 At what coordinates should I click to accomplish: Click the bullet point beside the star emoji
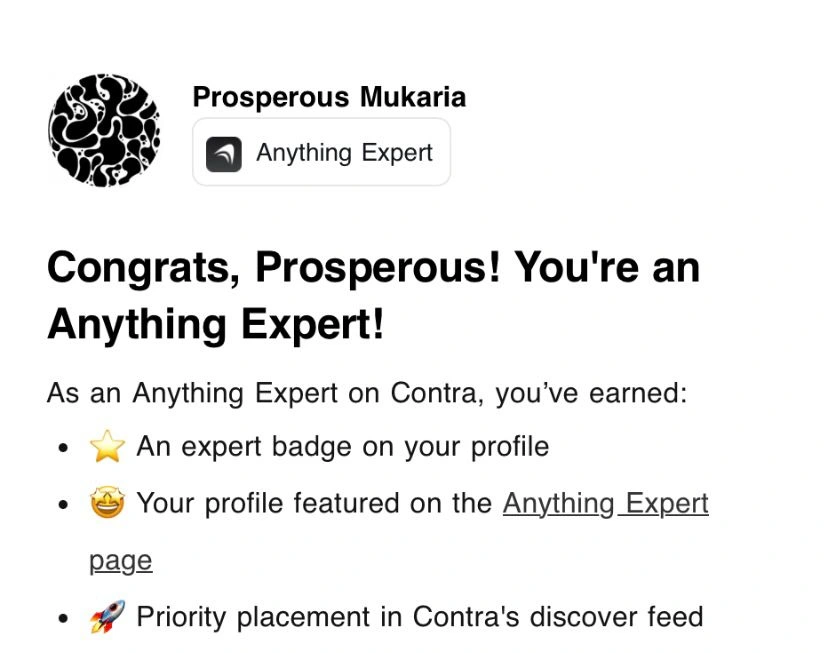(64, 448)
